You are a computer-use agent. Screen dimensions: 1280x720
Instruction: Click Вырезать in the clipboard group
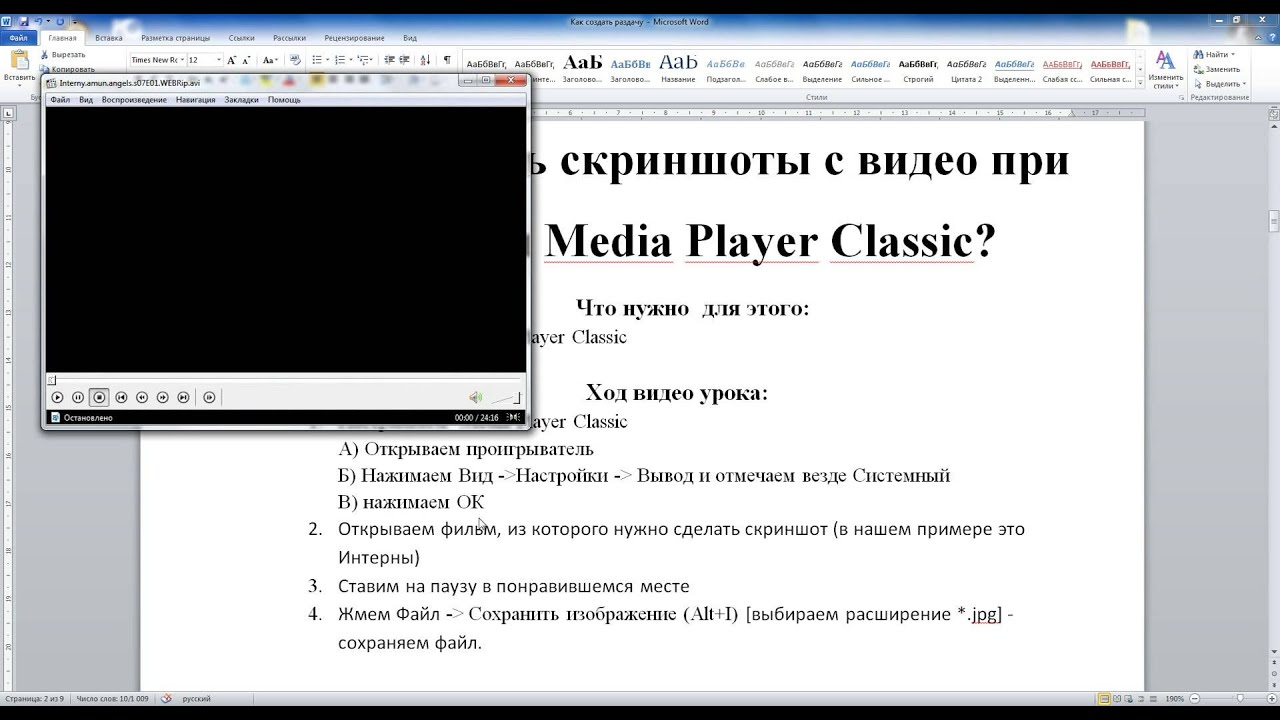(x=62, y=55)
